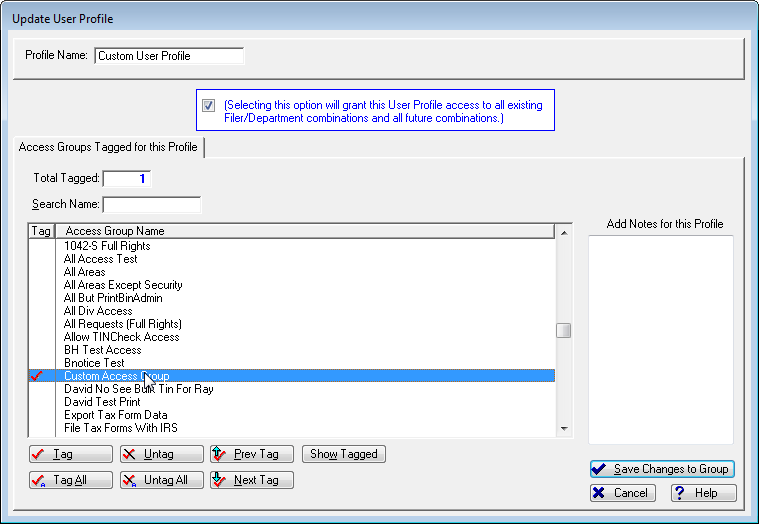Save Changes to Group
759x524 pixels.
click(662, 469)
